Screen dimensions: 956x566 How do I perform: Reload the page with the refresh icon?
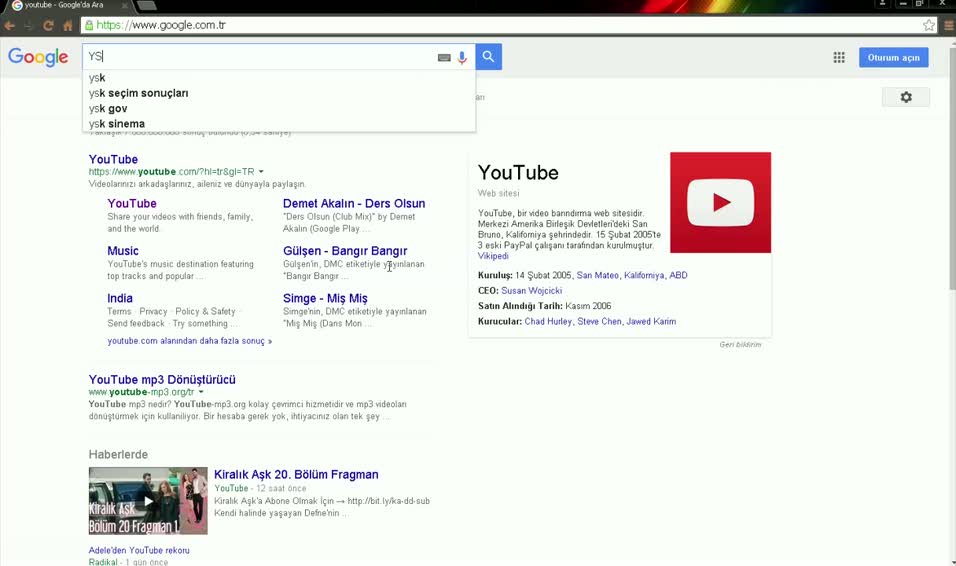click(x=46, y=25)
